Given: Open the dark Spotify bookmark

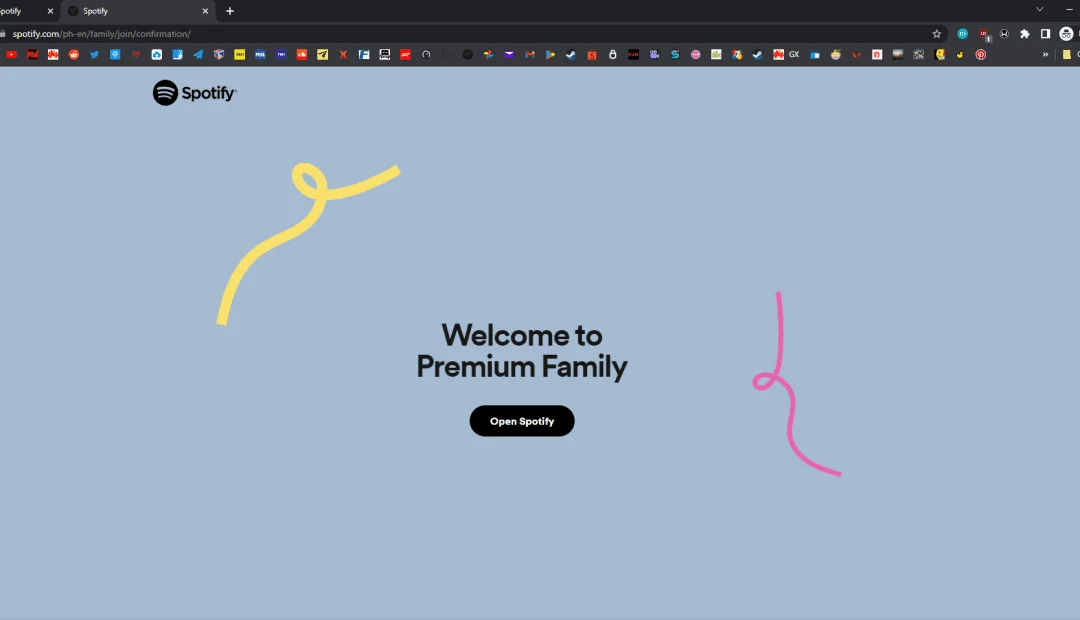Looking at the screenshot, I should tap(468, 54).
